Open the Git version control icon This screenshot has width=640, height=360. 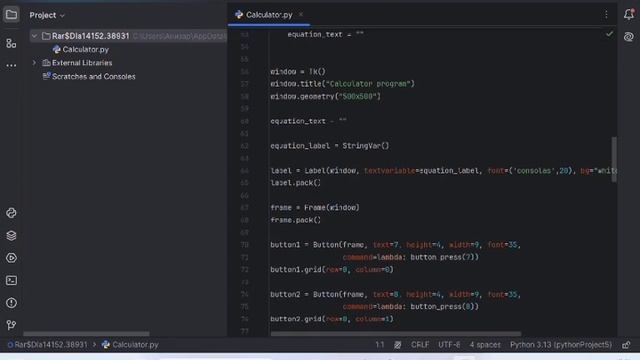coord(11,325)
